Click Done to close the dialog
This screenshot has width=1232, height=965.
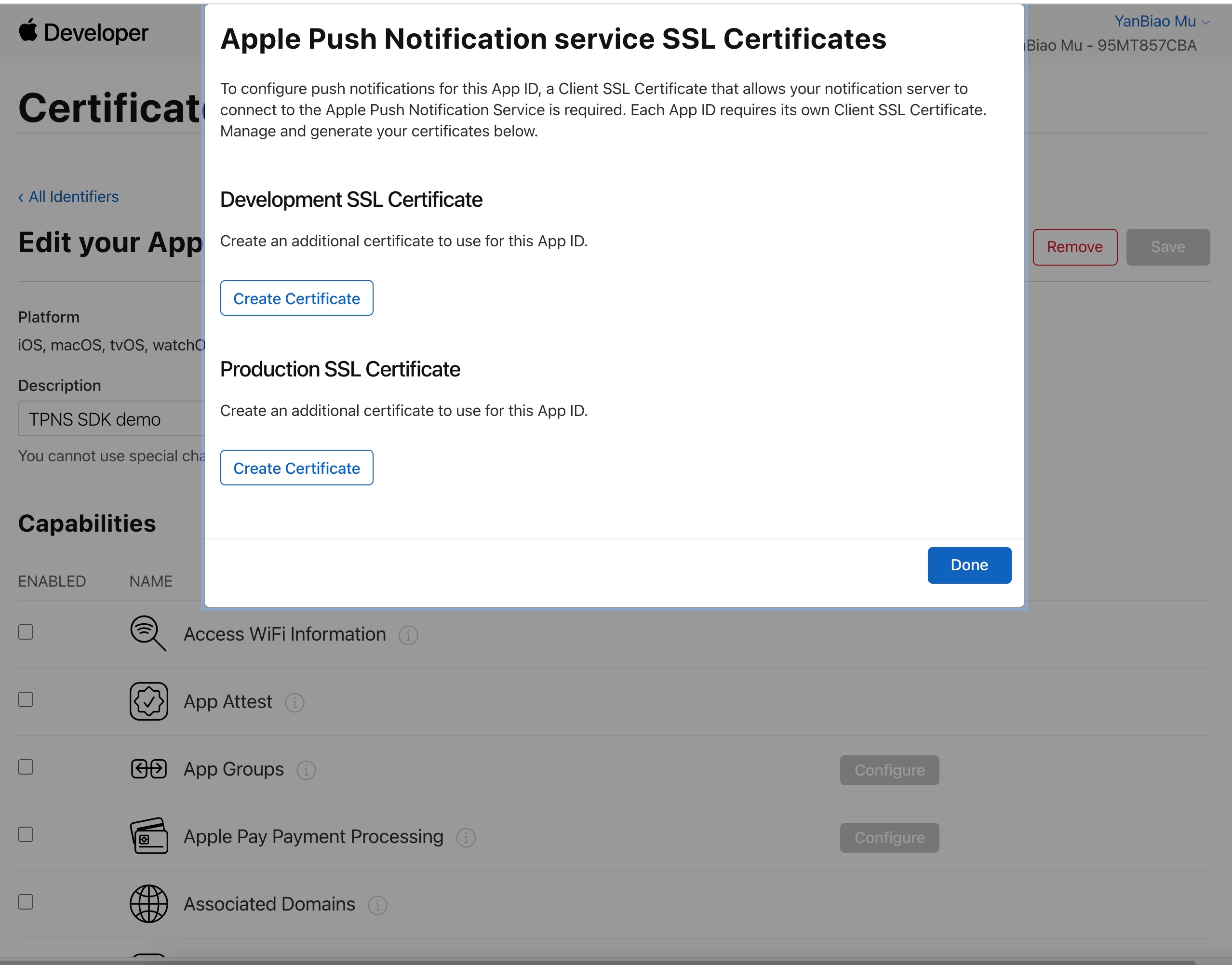pos(969,565)
